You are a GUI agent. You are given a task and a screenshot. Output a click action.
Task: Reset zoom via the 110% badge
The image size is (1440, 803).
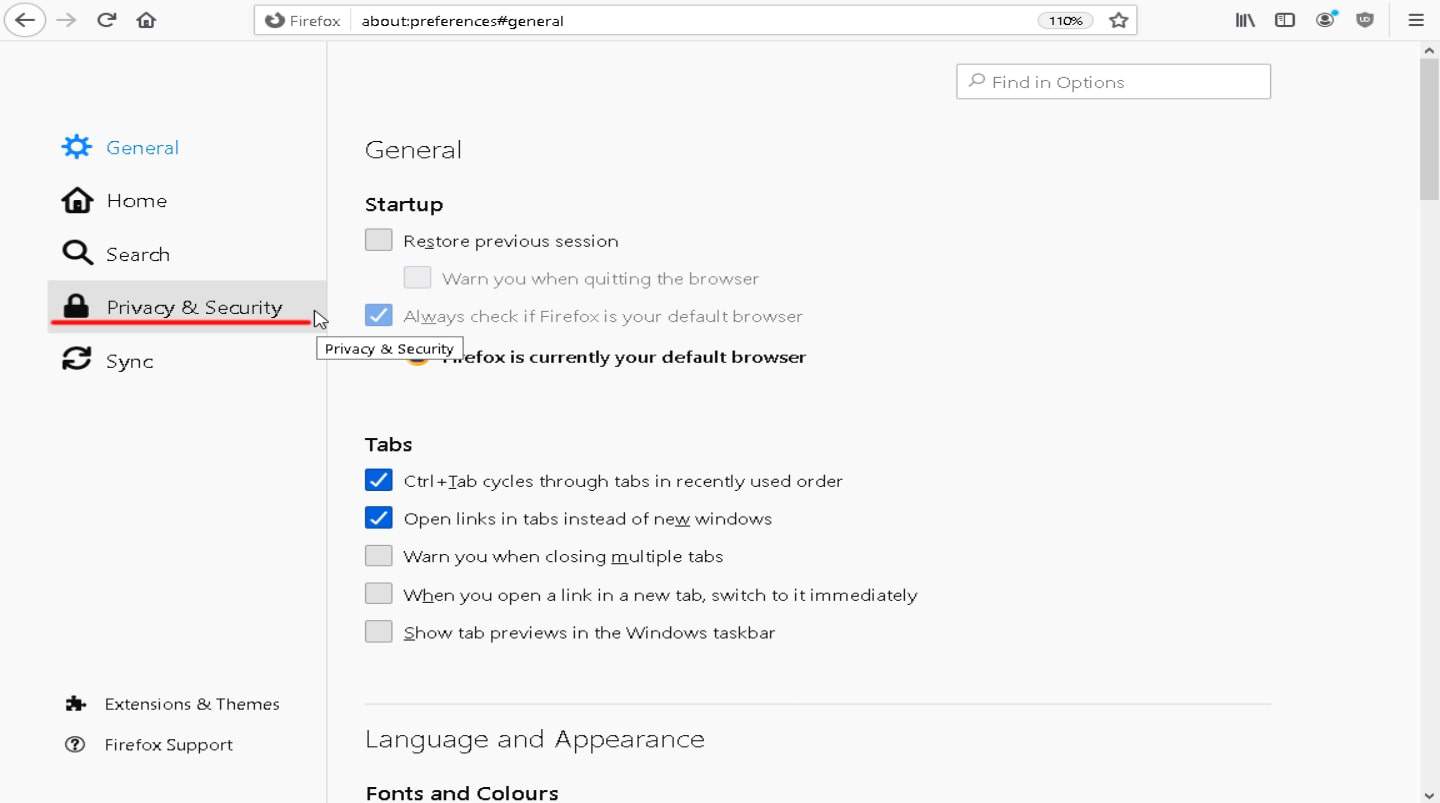coord(1065,21)
